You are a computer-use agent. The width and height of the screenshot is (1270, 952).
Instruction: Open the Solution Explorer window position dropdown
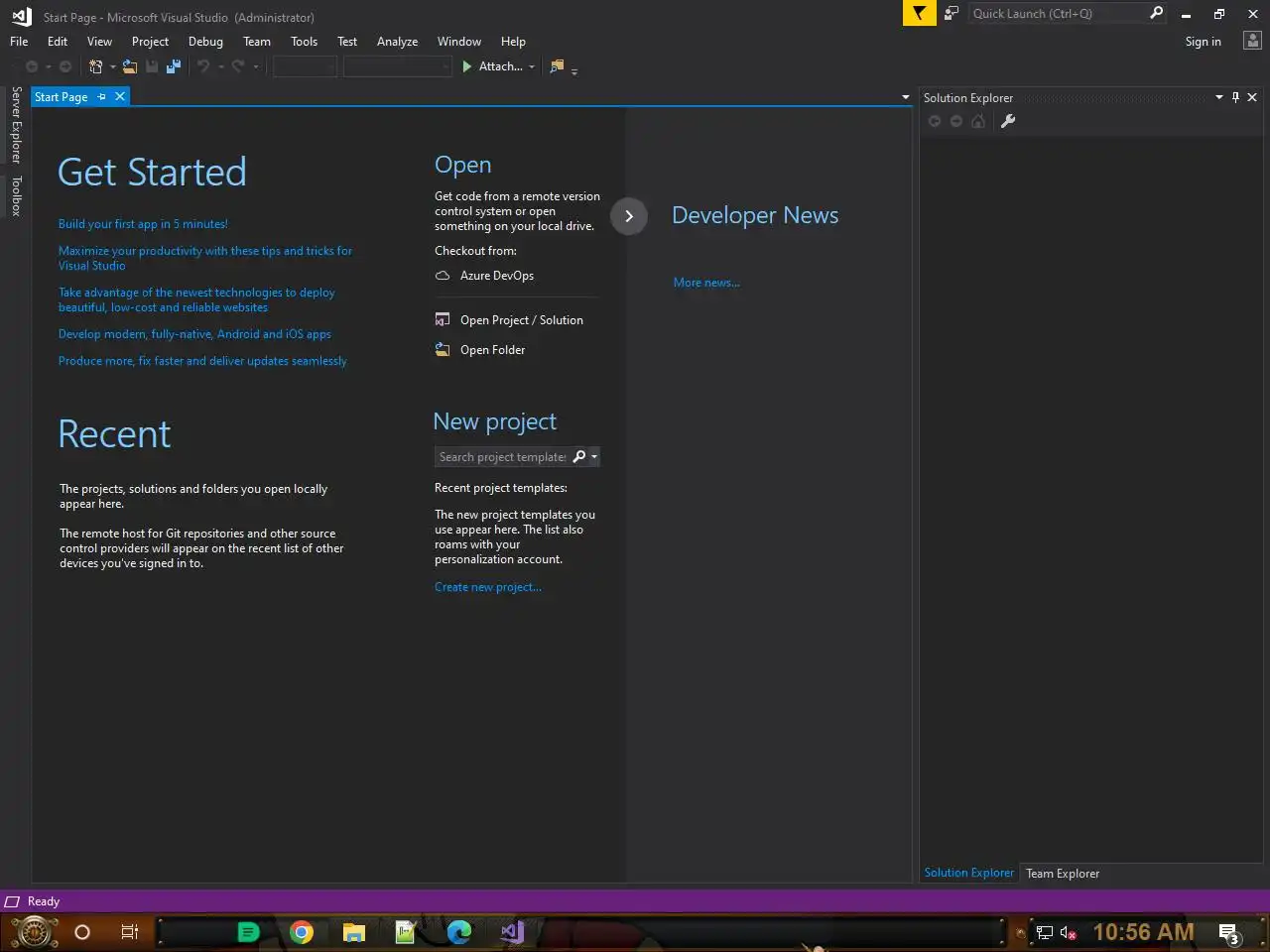[1219, 97]
